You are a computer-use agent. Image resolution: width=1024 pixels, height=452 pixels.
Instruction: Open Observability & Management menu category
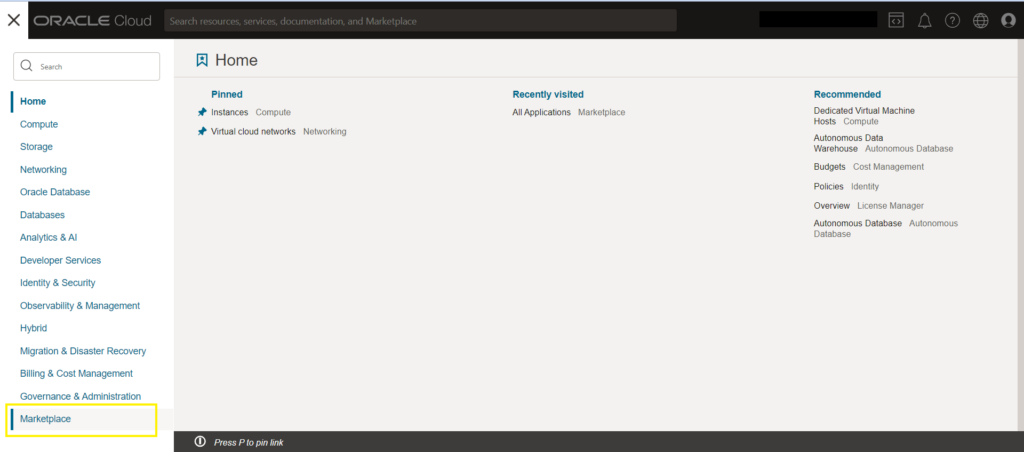coord(80,306)
